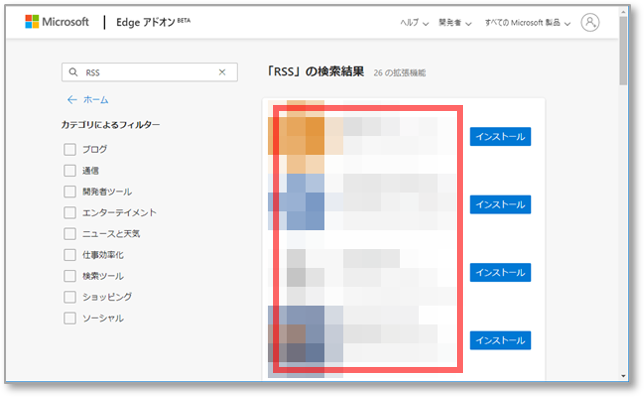Click the scrollbar down arrow
Viewport: 644px width, 397px height.
[623, 376]
